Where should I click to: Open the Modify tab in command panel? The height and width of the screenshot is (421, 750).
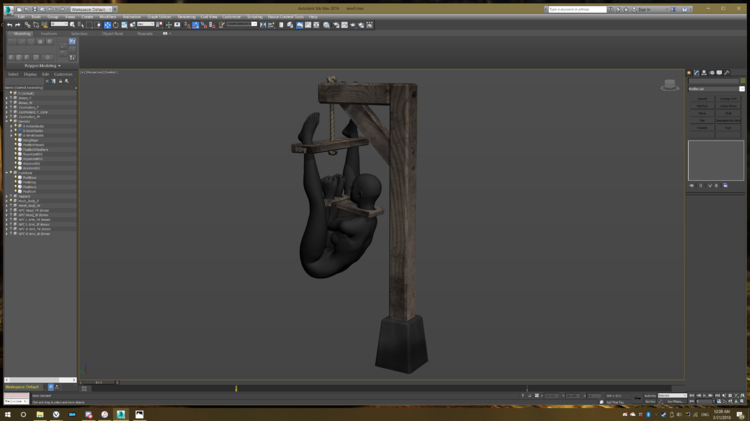696,73
